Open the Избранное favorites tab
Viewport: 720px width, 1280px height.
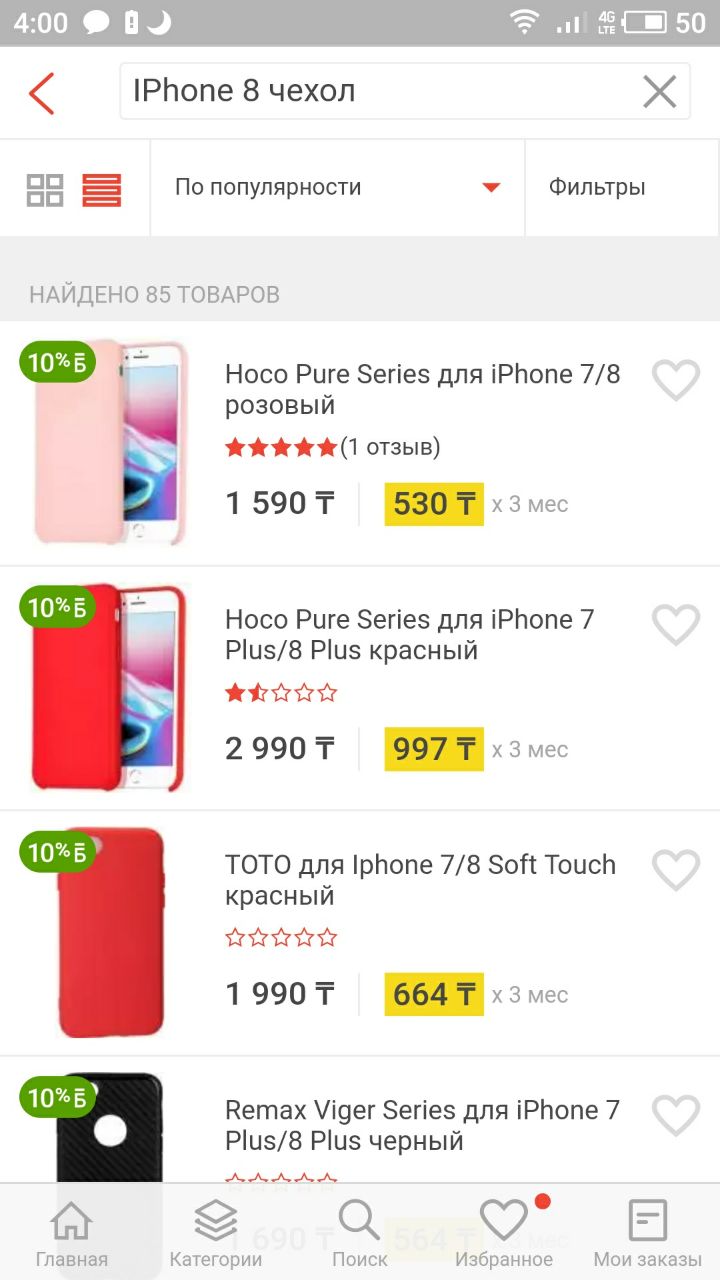click(x=504, y=1233)
